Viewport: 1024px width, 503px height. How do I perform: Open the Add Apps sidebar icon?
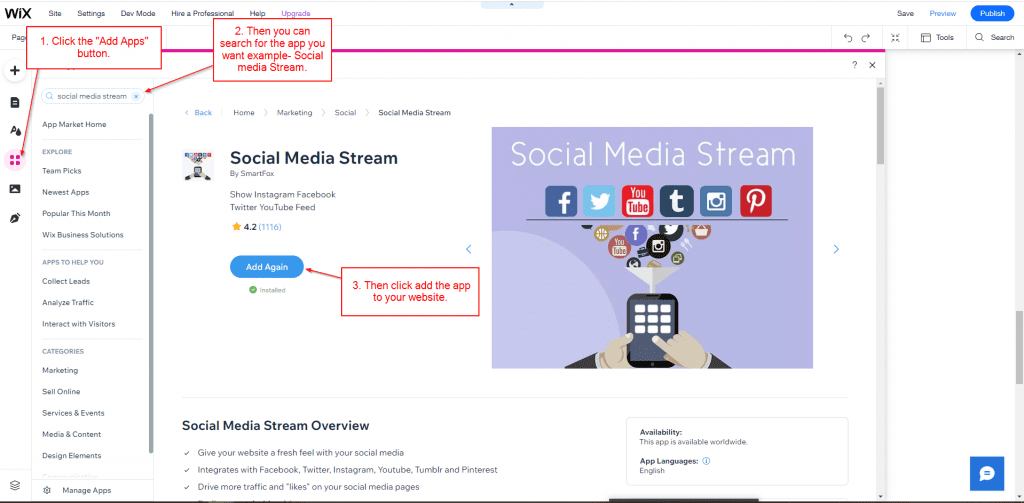(x=15, y=159)
